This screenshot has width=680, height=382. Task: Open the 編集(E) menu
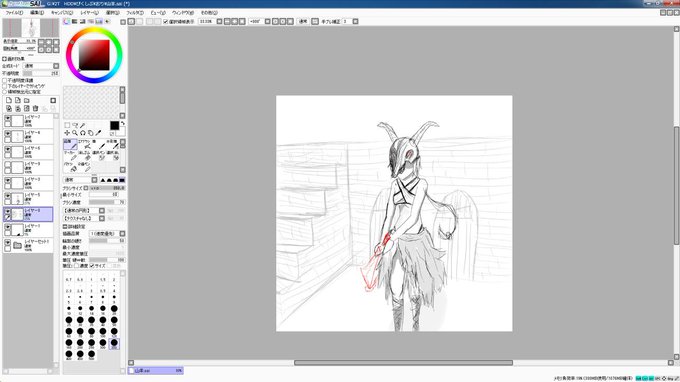click(37, 13)
